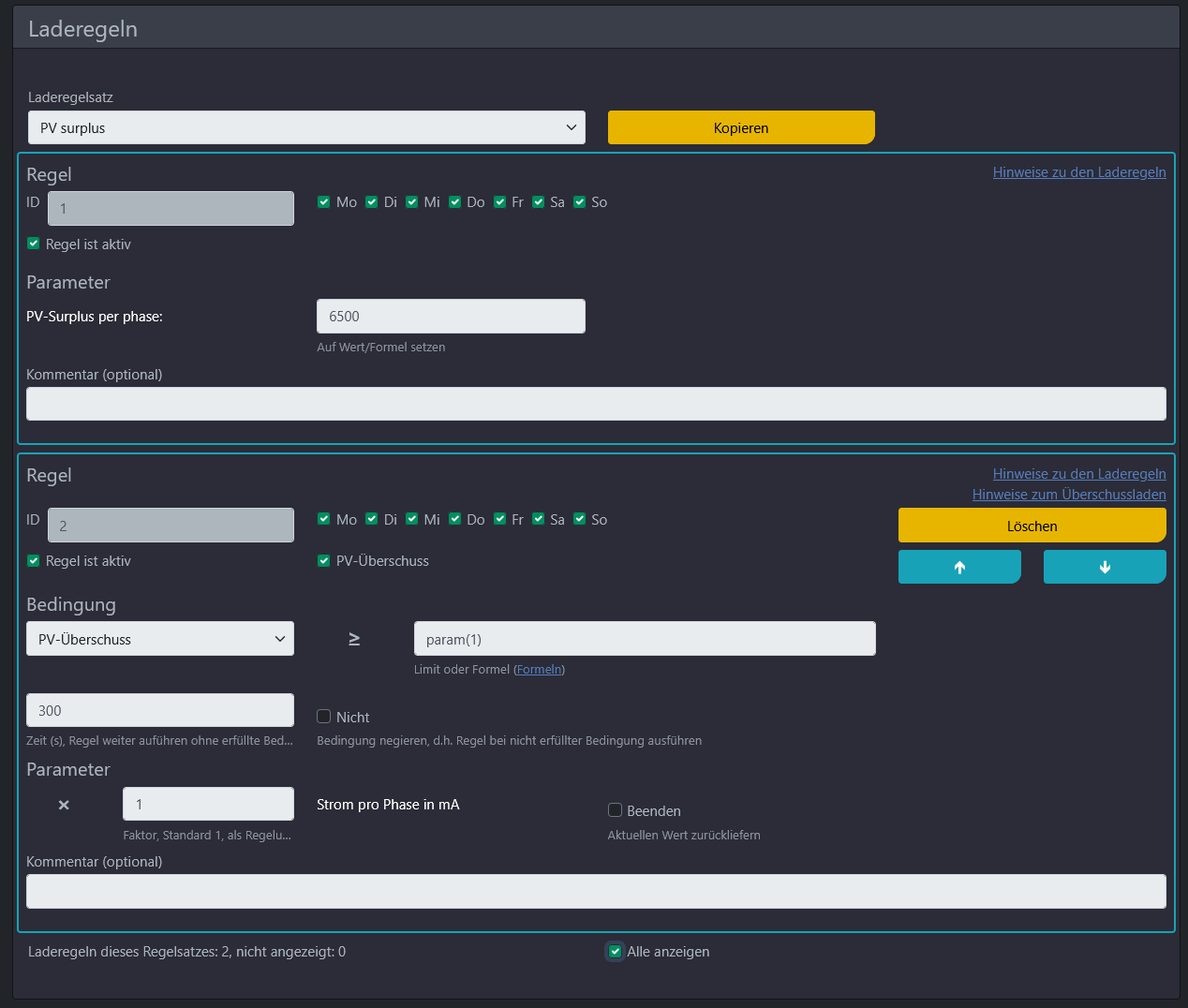Click the PV-Surplus per phase value field
Viewport: 1188px width, 1008px height.
(451, 317)
